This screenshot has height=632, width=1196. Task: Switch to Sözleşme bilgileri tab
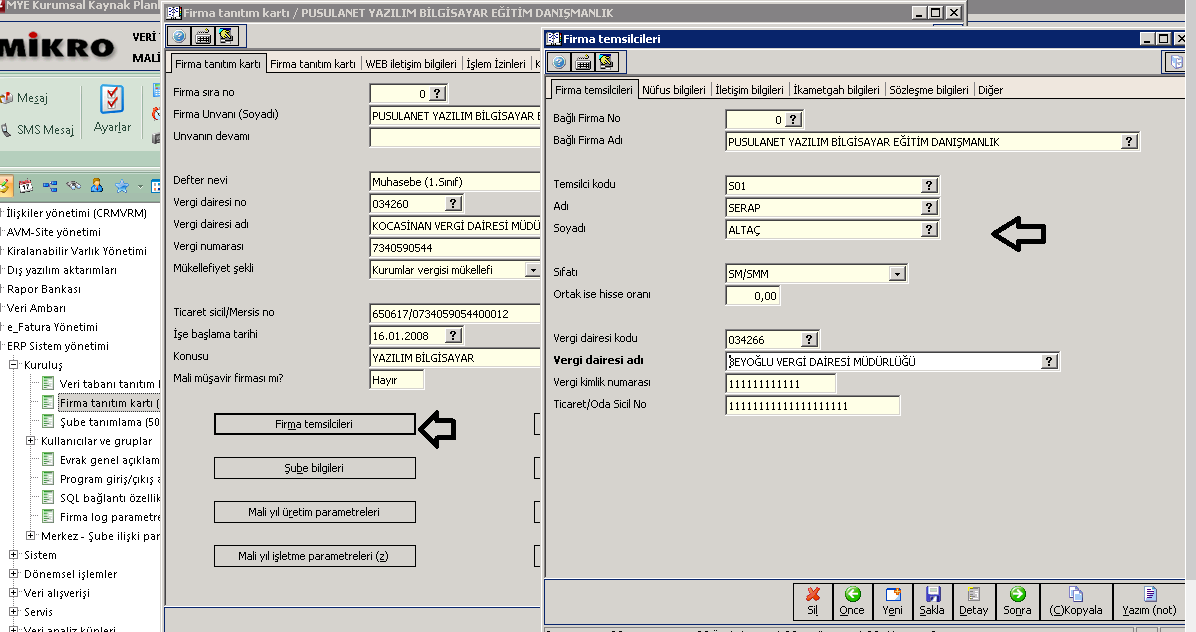(x=929, y=90)
